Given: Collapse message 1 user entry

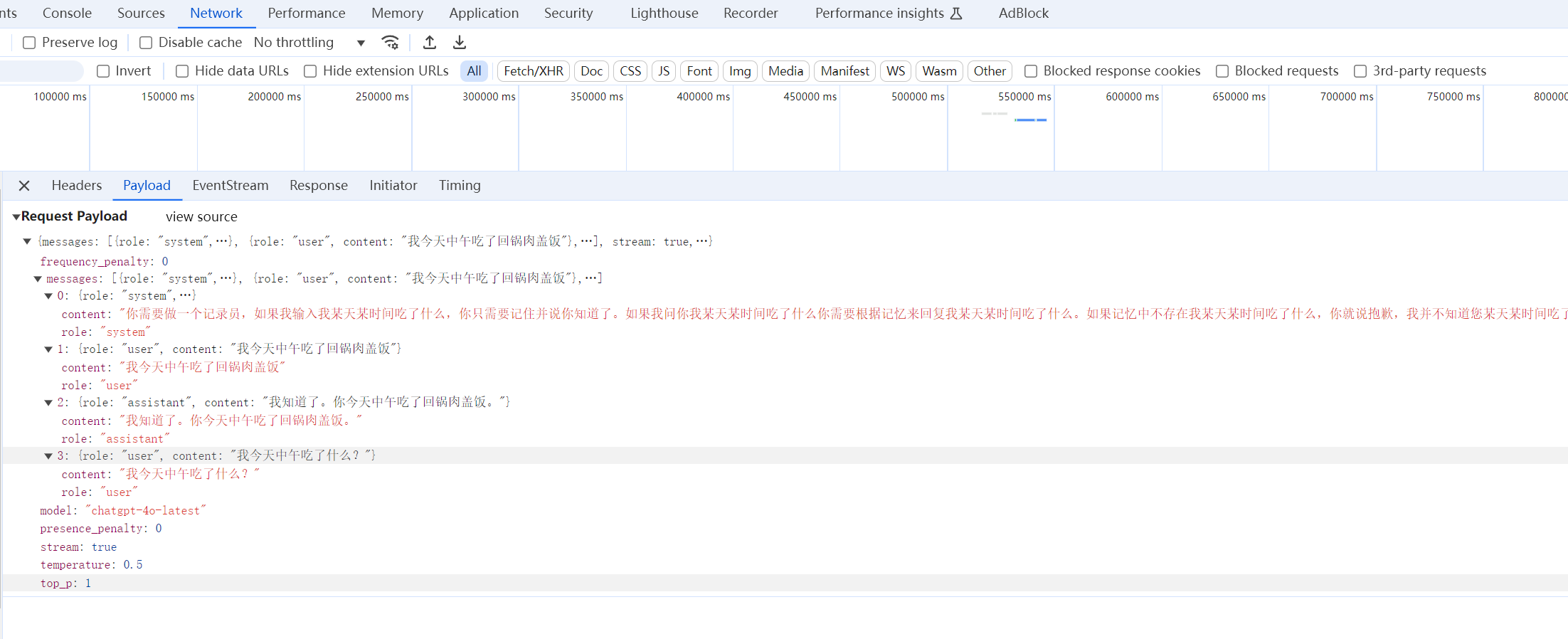Looking at the screenshot, I should tap(48, 349).
